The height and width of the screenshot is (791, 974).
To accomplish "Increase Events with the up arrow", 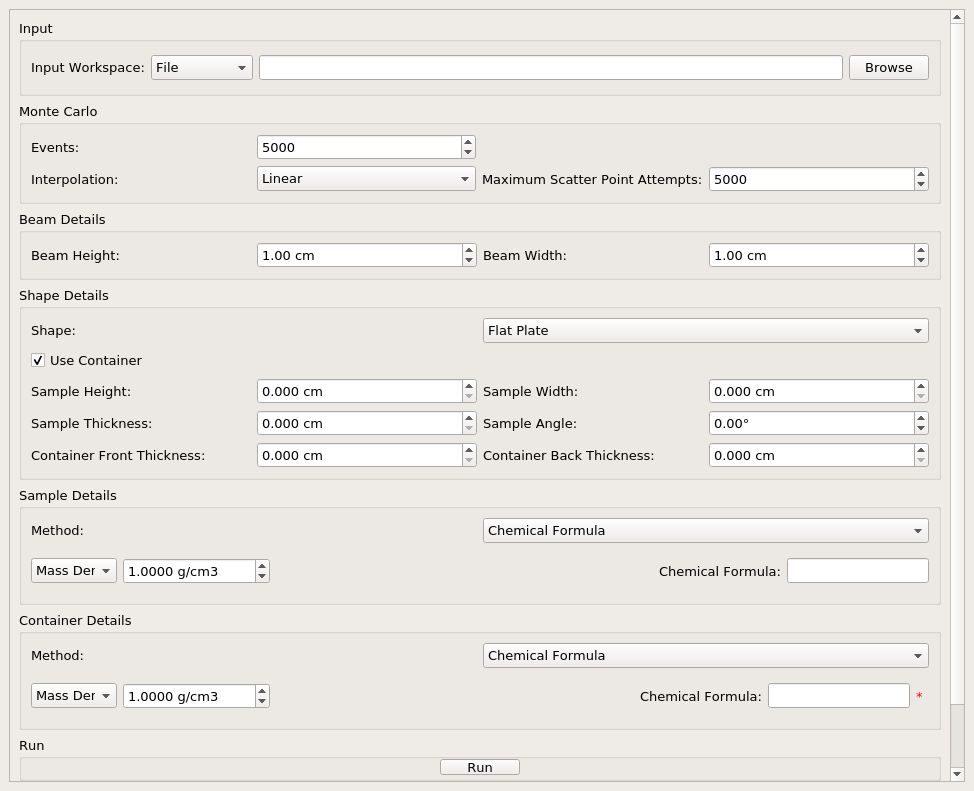I will pyautogui.click(x=468, y=142).
